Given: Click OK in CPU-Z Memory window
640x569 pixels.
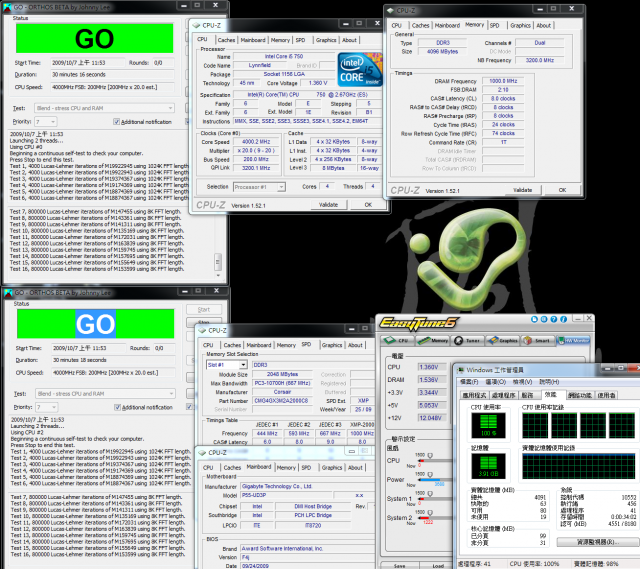Looking at the screenshot, I should [562, 190].
